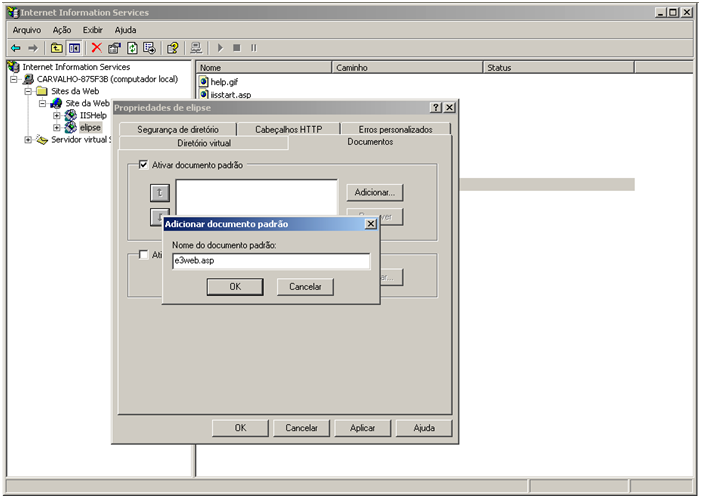Click Cancelar in Adicionar documento padrão dialog

[x=305, y=286]
